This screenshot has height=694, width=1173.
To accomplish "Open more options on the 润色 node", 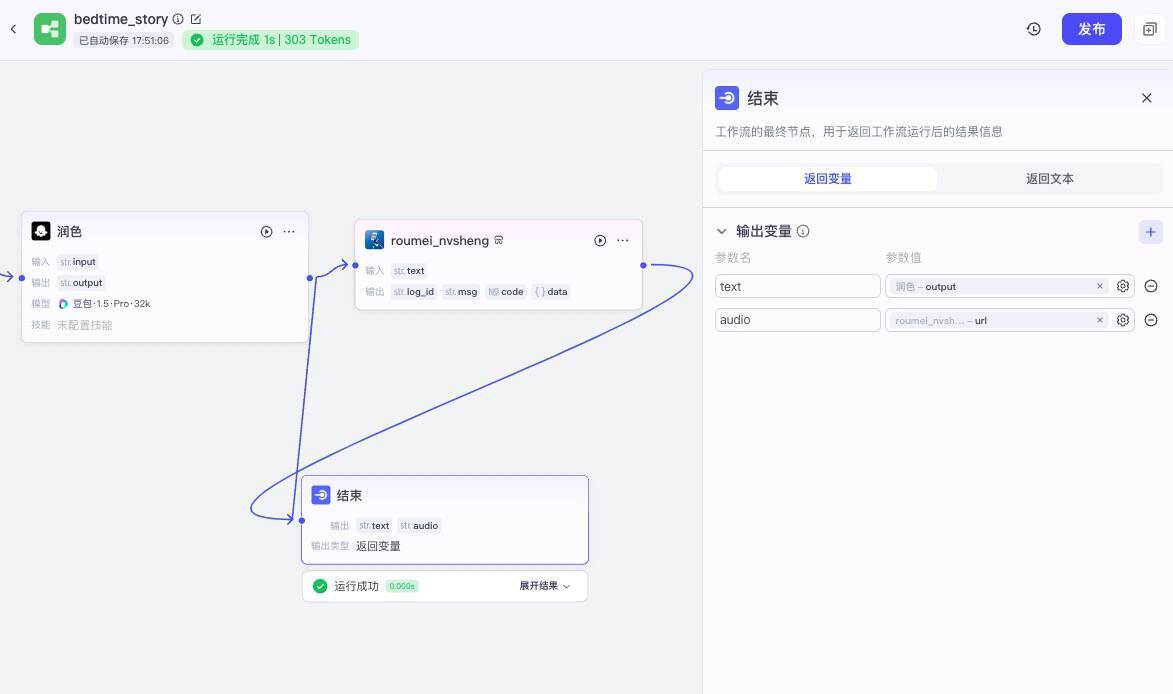I will pos(289,231).
